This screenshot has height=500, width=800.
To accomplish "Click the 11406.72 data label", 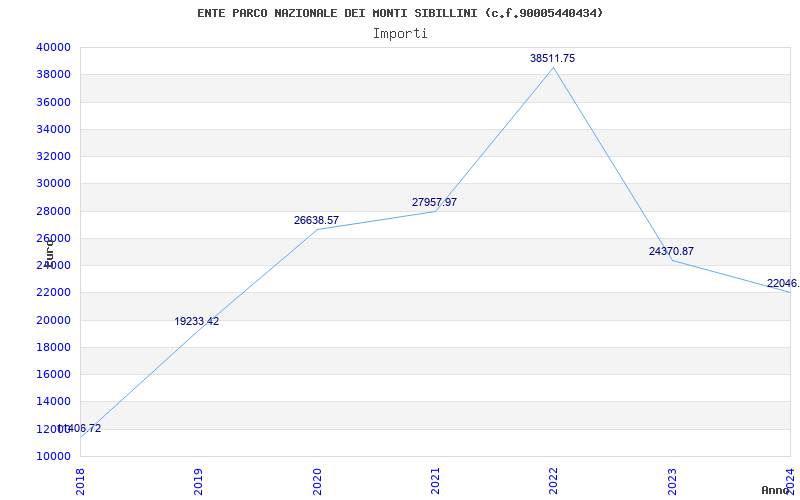I will [79, 429].
